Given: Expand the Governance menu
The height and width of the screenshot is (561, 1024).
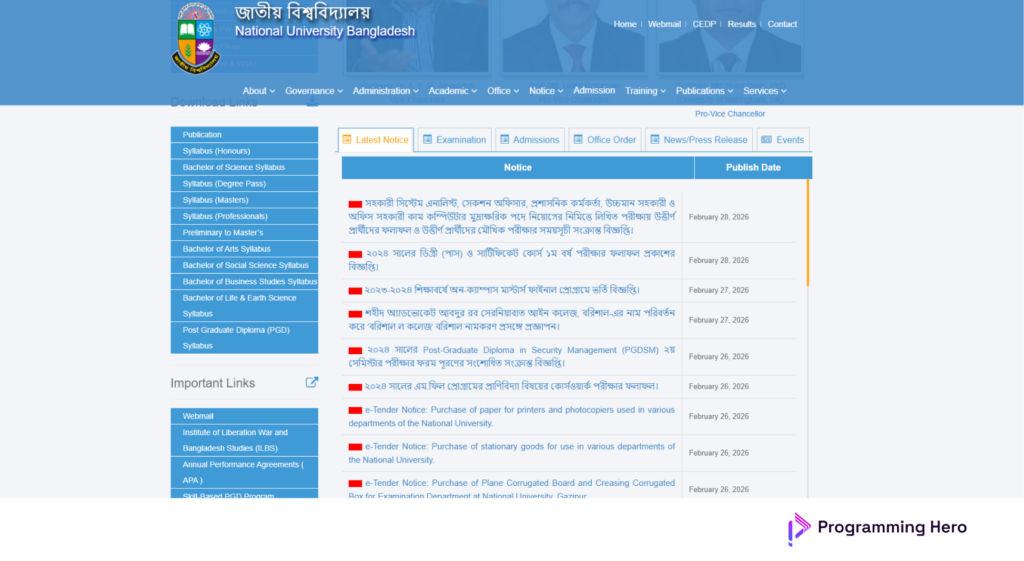Looking at the screenshot, I should [x=313, y=91].
